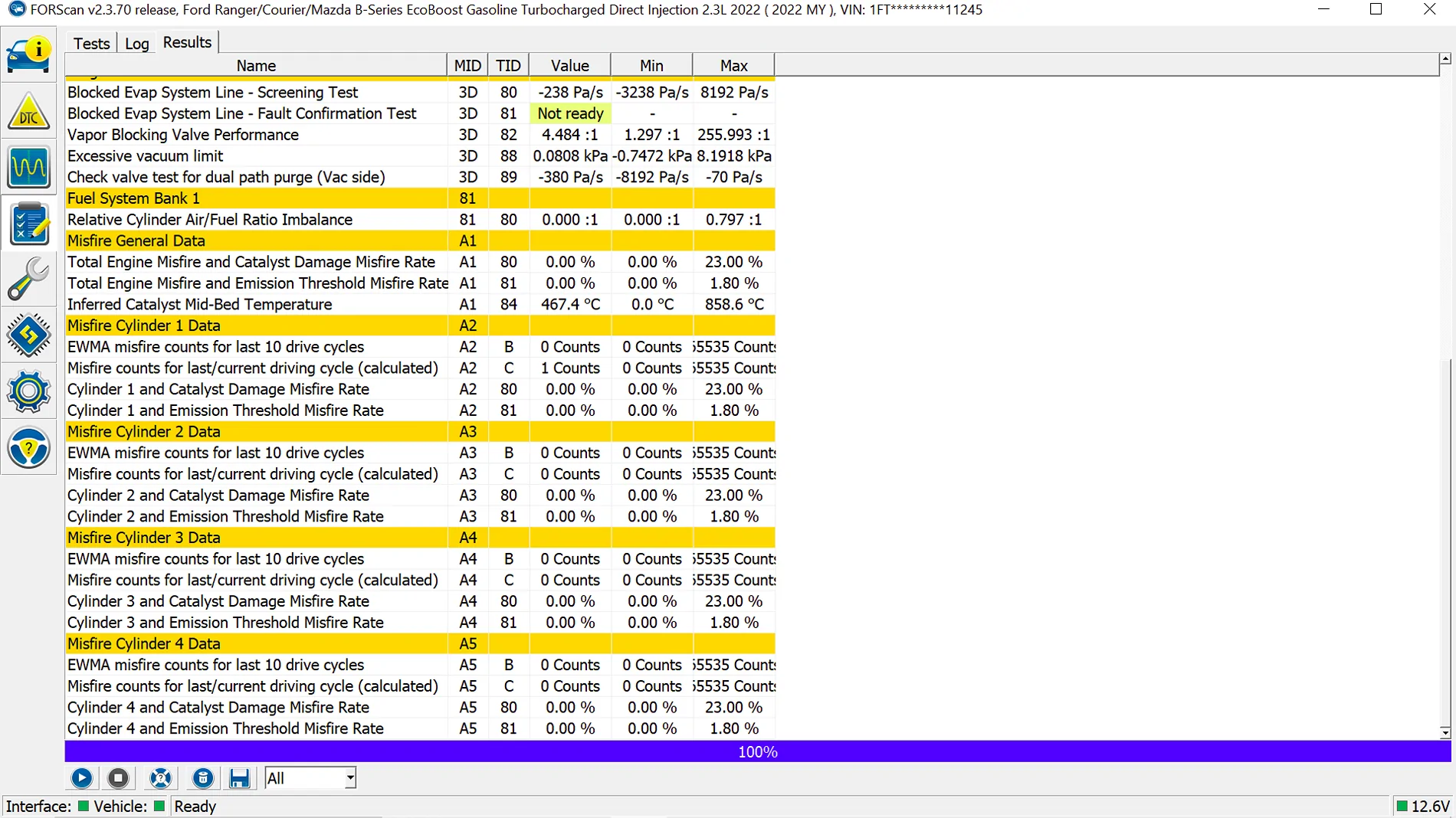
Task: Click the 467.4 °C value cell
Action: [x=570, y=304]
